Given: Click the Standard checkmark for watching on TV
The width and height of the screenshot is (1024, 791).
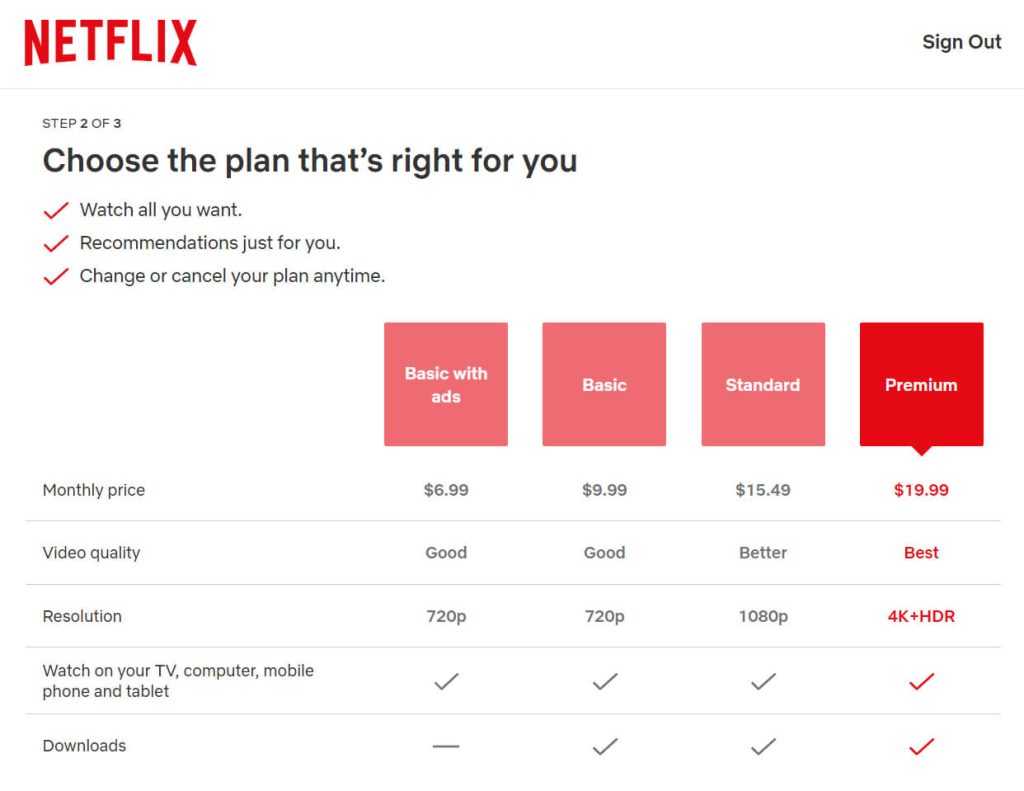Looking at the screenshot, I should click(x=762, y=681).
